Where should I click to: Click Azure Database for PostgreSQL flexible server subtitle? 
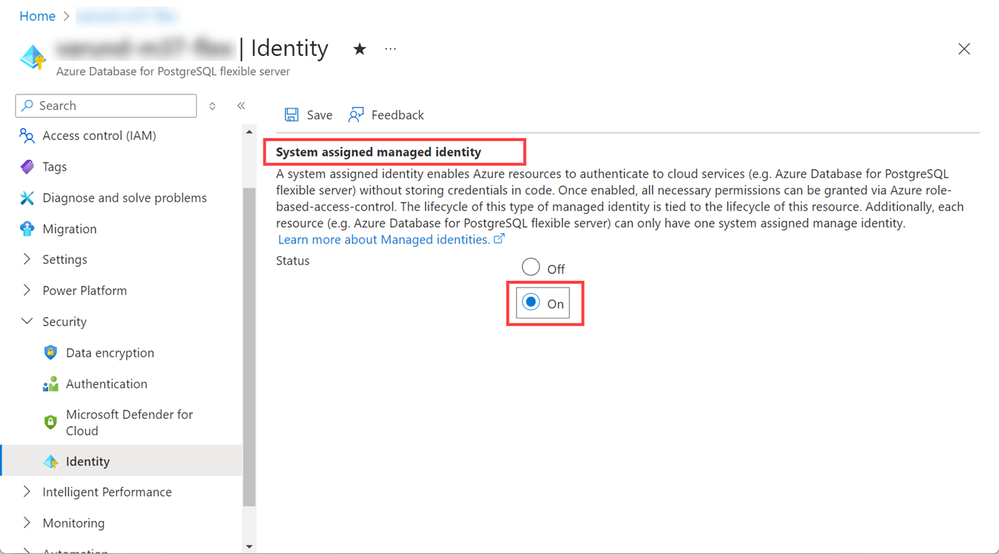pos(173,71)
